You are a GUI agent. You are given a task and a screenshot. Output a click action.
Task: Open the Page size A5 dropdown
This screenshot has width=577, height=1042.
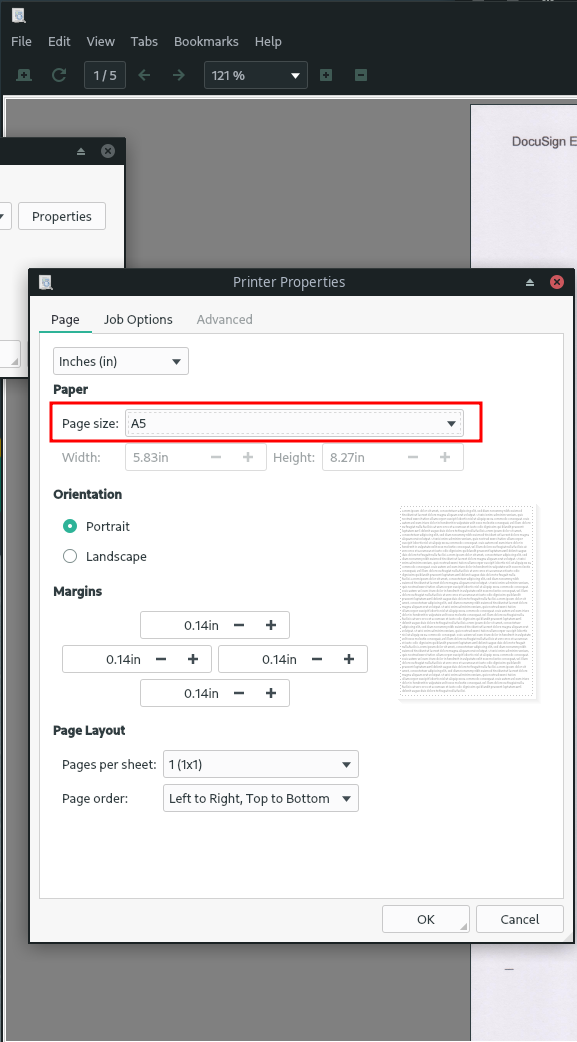tap(294, 423)
